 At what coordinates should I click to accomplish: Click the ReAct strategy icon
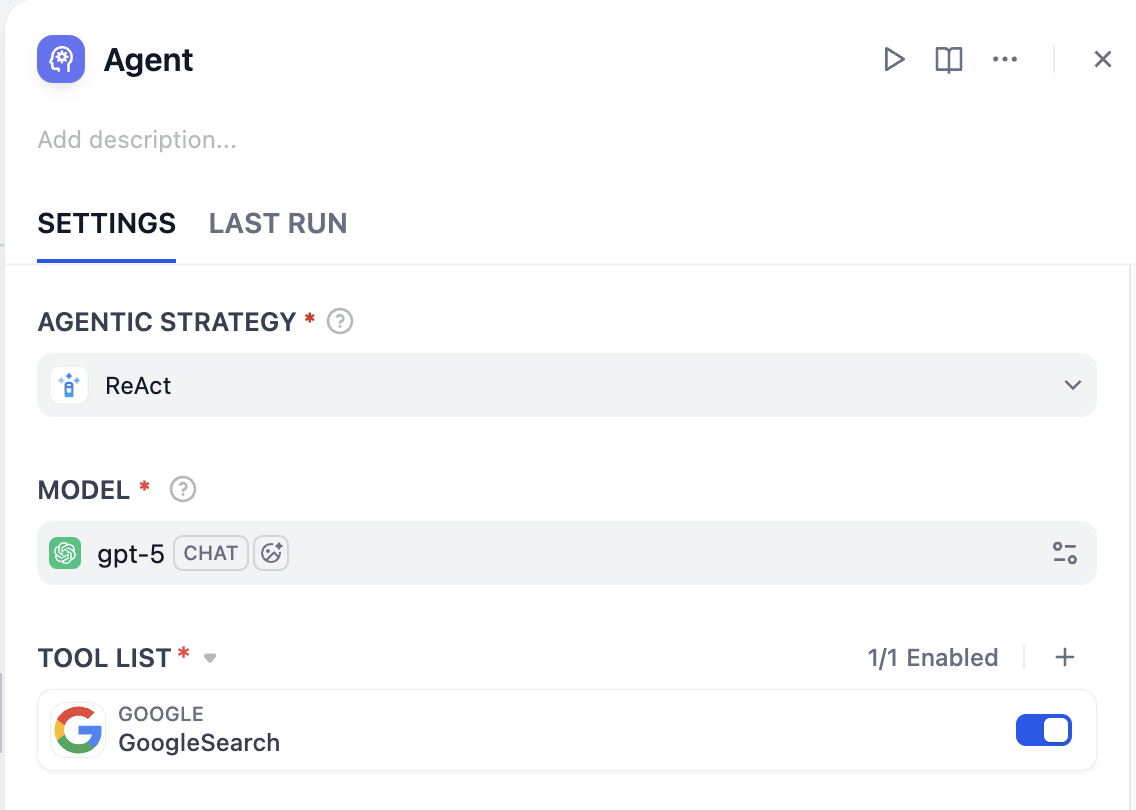point(69,385)
